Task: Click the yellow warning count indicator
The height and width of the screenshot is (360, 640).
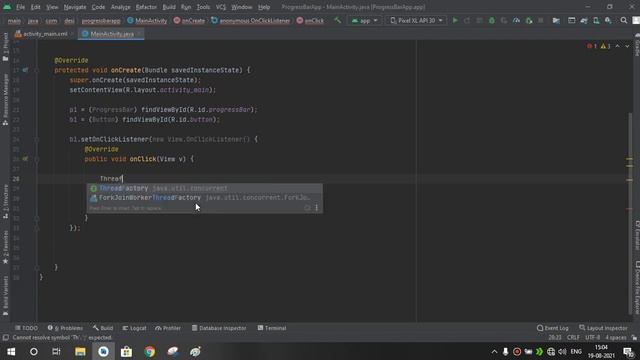Action: coord(606,46)
